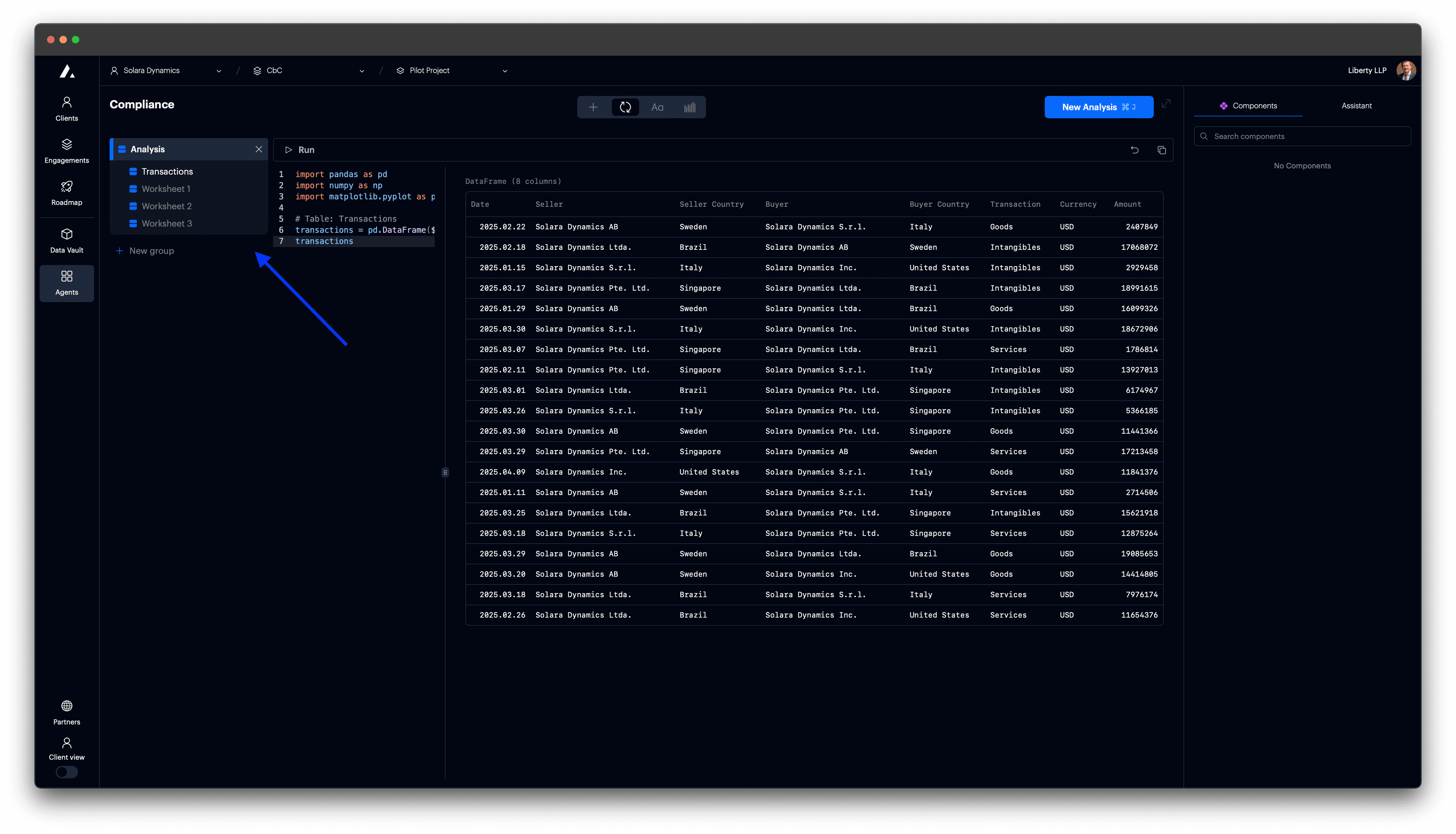Select Worksheet 2 in the Analysis group

click(167, 205)
